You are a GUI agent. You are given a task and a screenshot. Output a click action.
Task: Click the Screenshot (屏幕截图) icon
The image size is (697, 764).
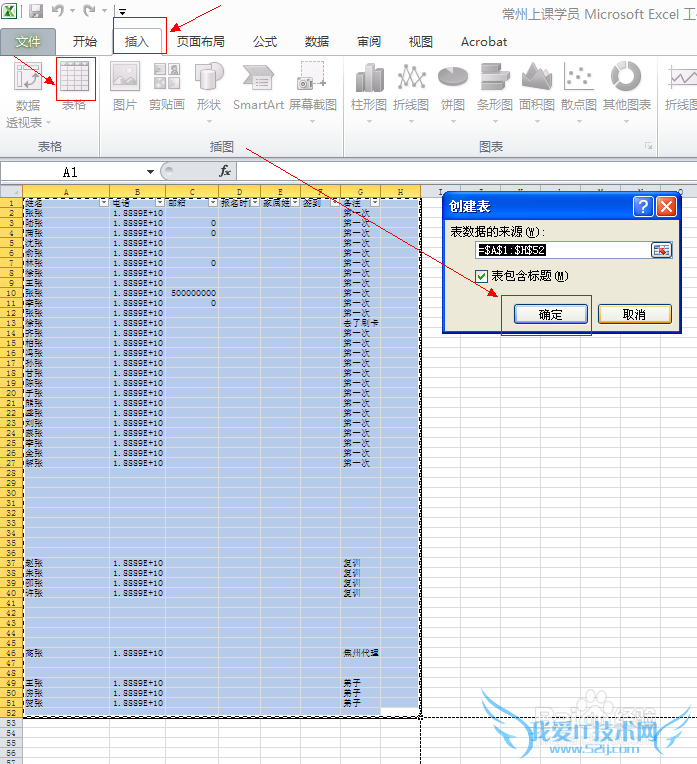click(313, 80)
